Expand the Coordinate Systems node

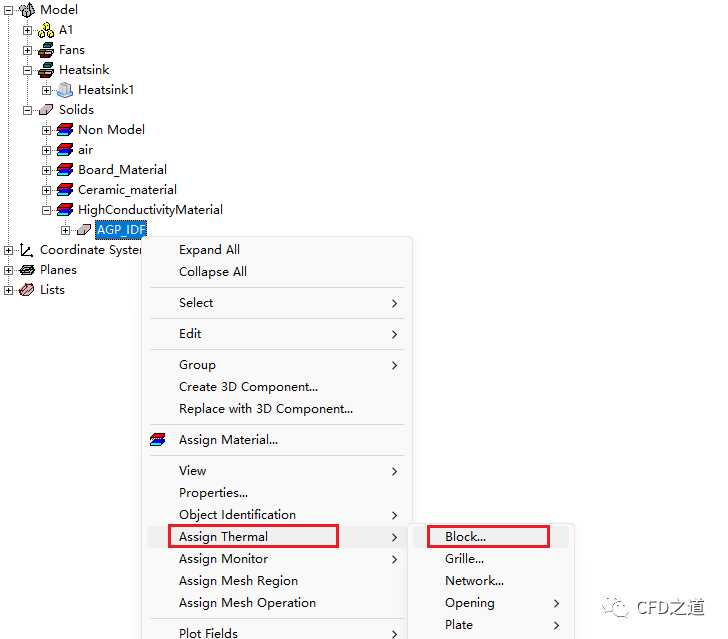click(x=8, y=250)
